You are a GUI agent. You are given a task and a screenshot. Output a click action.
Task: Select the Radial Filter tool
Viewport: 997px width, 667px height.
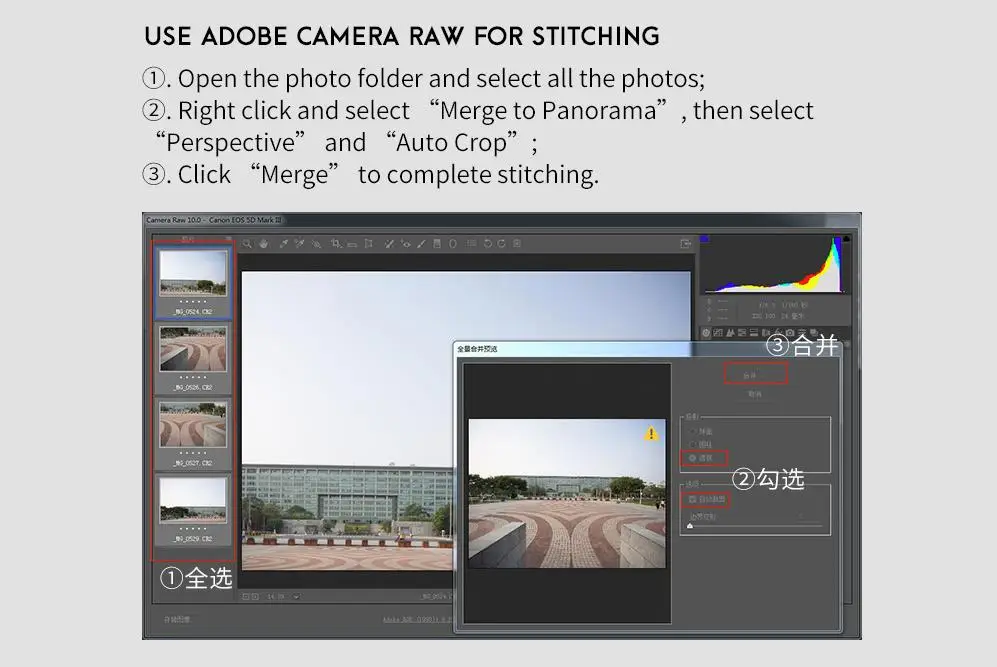[x=453, y=244]
